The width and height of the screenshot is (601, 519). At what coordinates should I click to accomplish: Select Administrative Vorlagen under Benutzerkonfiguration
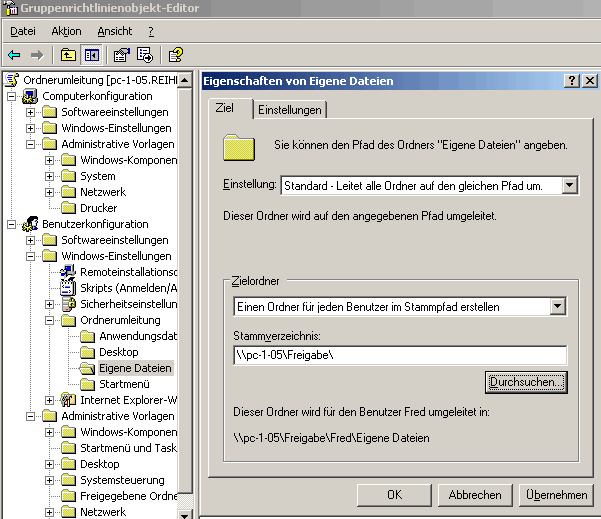coord(118,416)
